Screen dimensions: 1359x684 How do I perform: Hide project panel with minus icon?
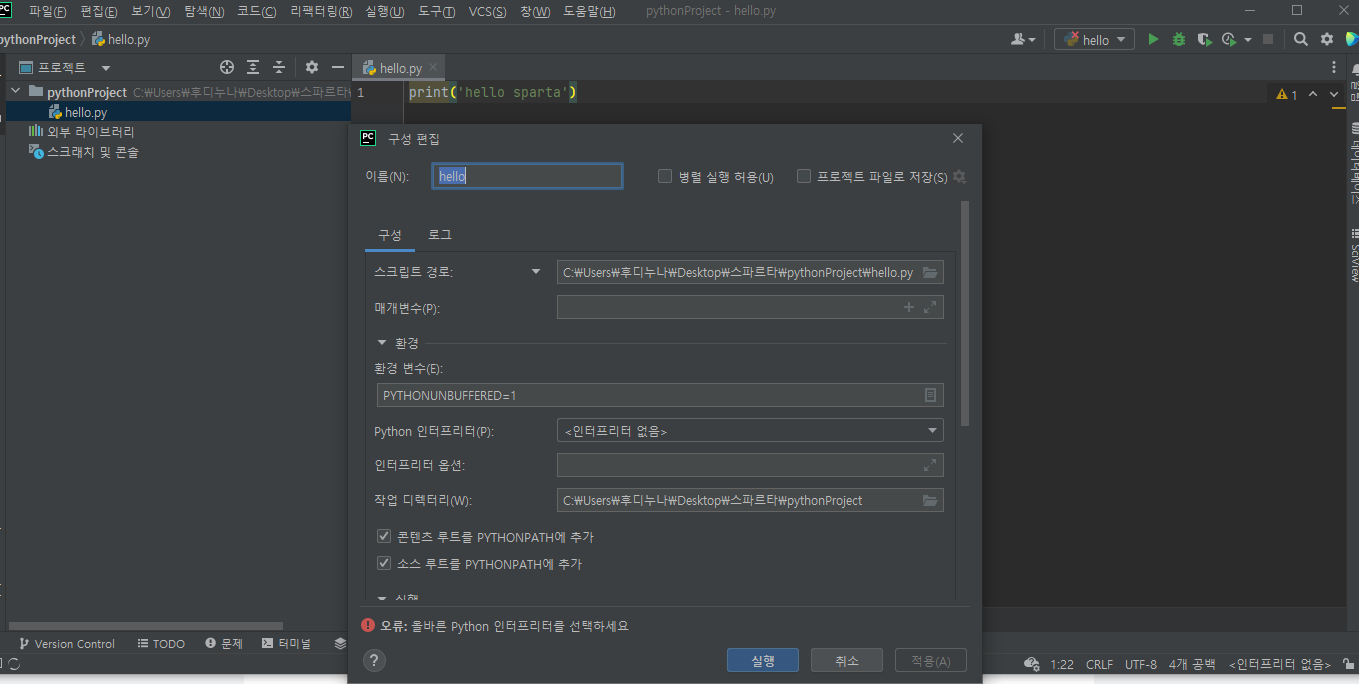click(x=338, y=67)
